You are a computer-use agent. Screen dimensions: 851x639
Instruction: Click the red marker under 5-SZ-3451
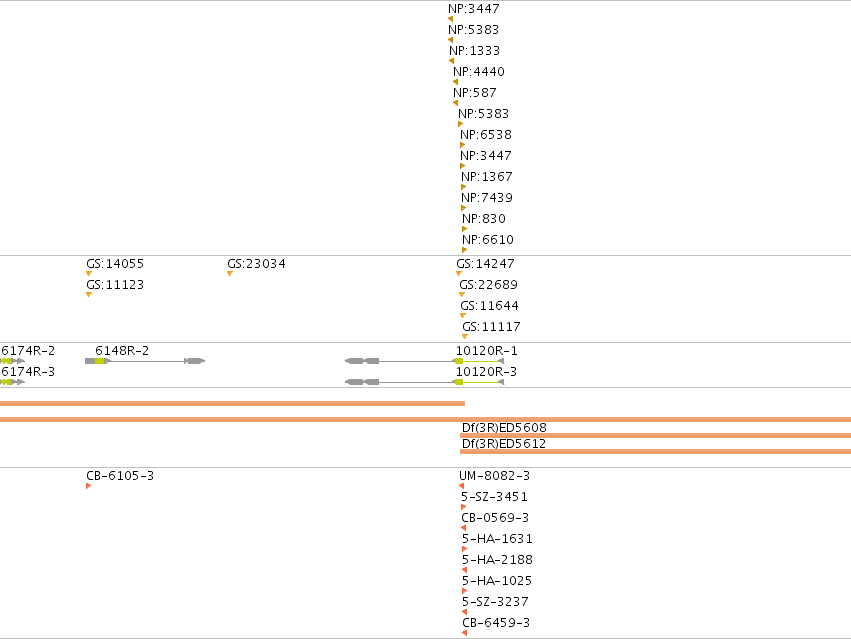click(463, 507)
